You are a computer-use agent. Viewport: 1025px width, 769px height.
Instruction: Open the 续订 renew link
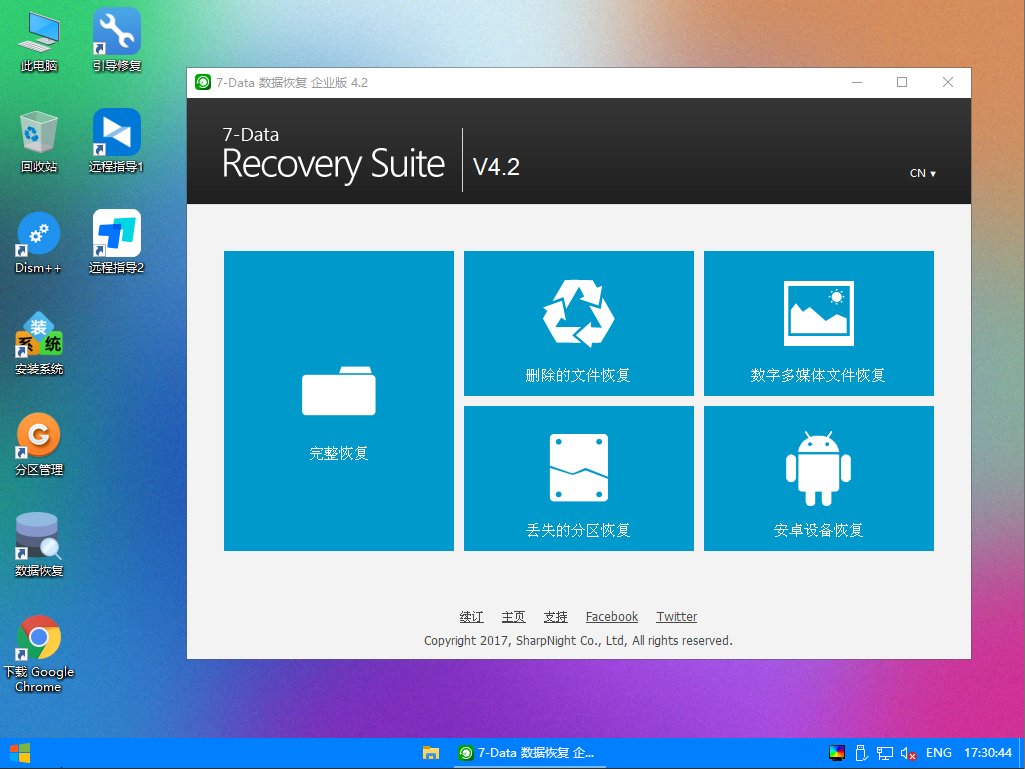tap(471, 617)
